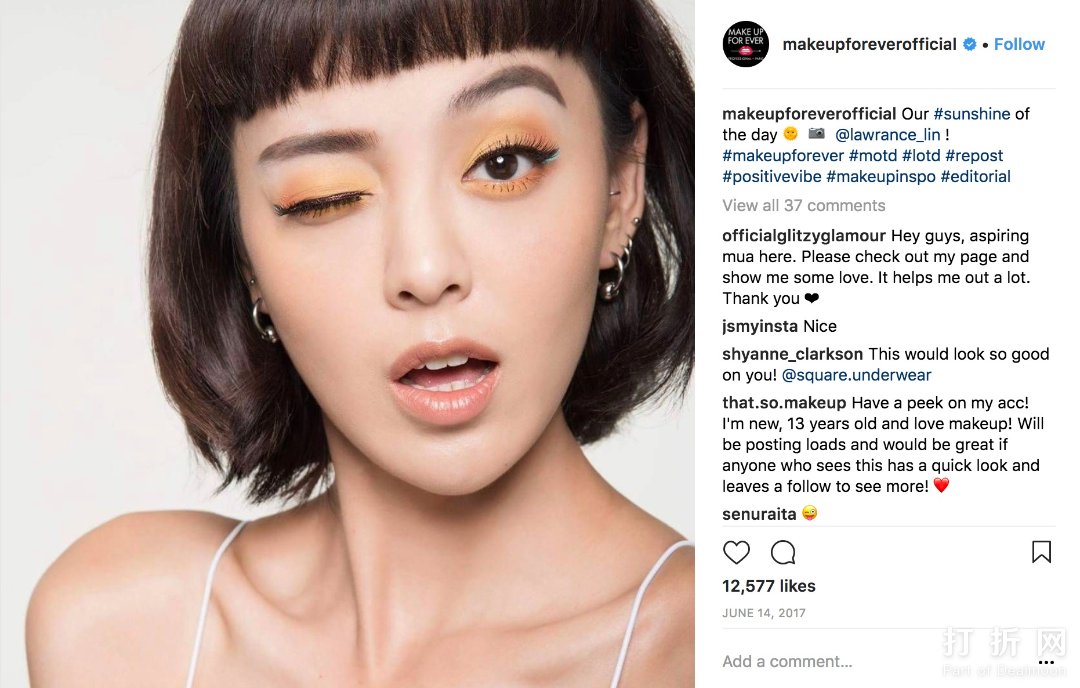Click the #makeupforever hashtag
Screen dimensions: 1080x688
coord(782,156)
